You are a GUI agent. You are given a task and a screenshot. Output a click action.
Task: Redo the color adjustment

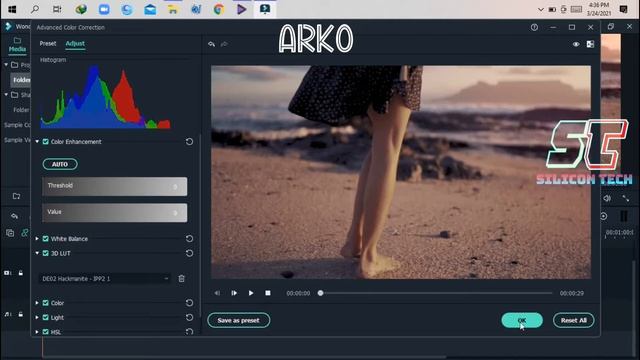click(224, 44)
